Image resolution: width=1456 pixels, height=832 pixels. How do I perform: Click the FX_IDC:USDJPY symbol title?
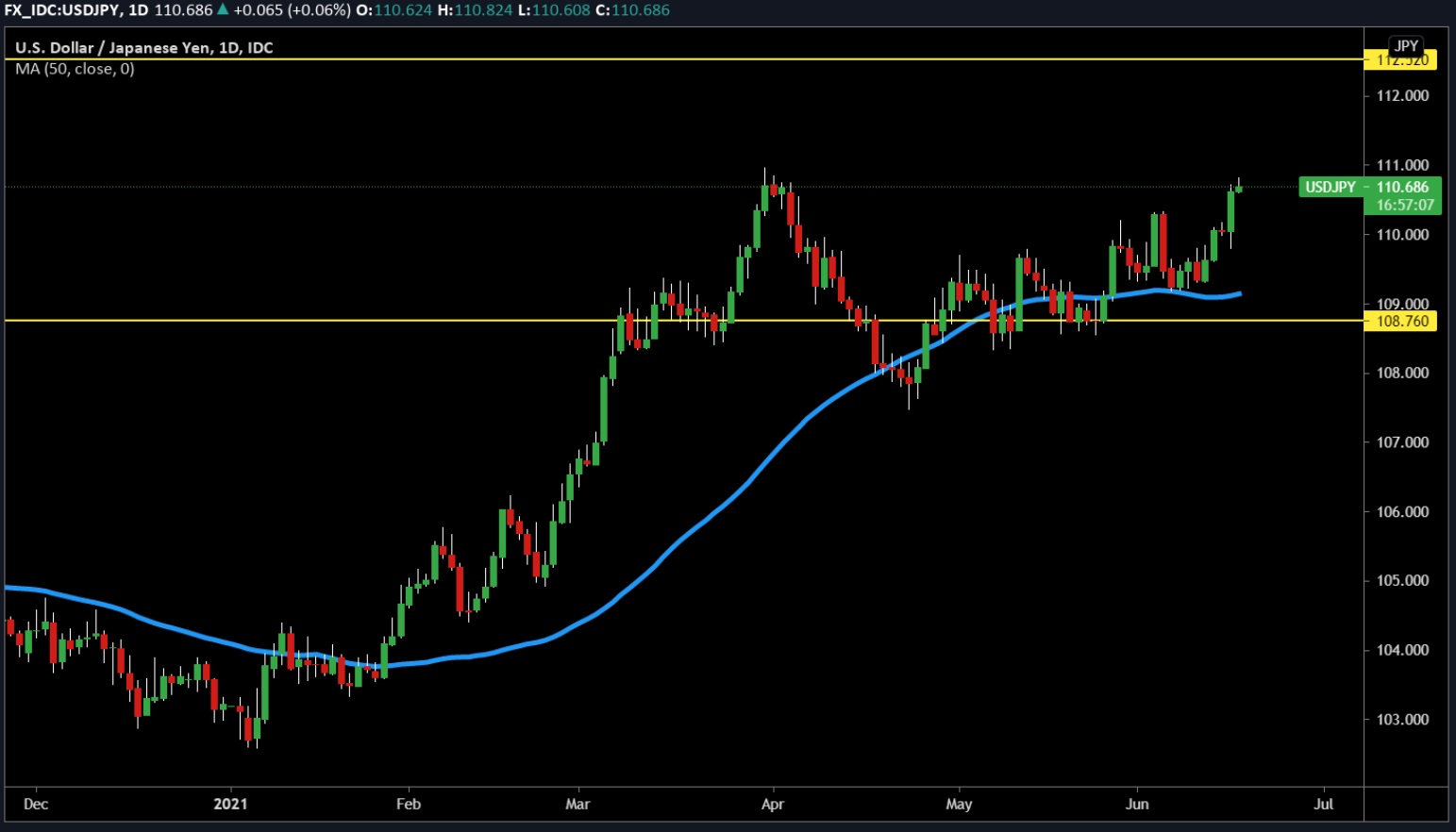point(61,10)
